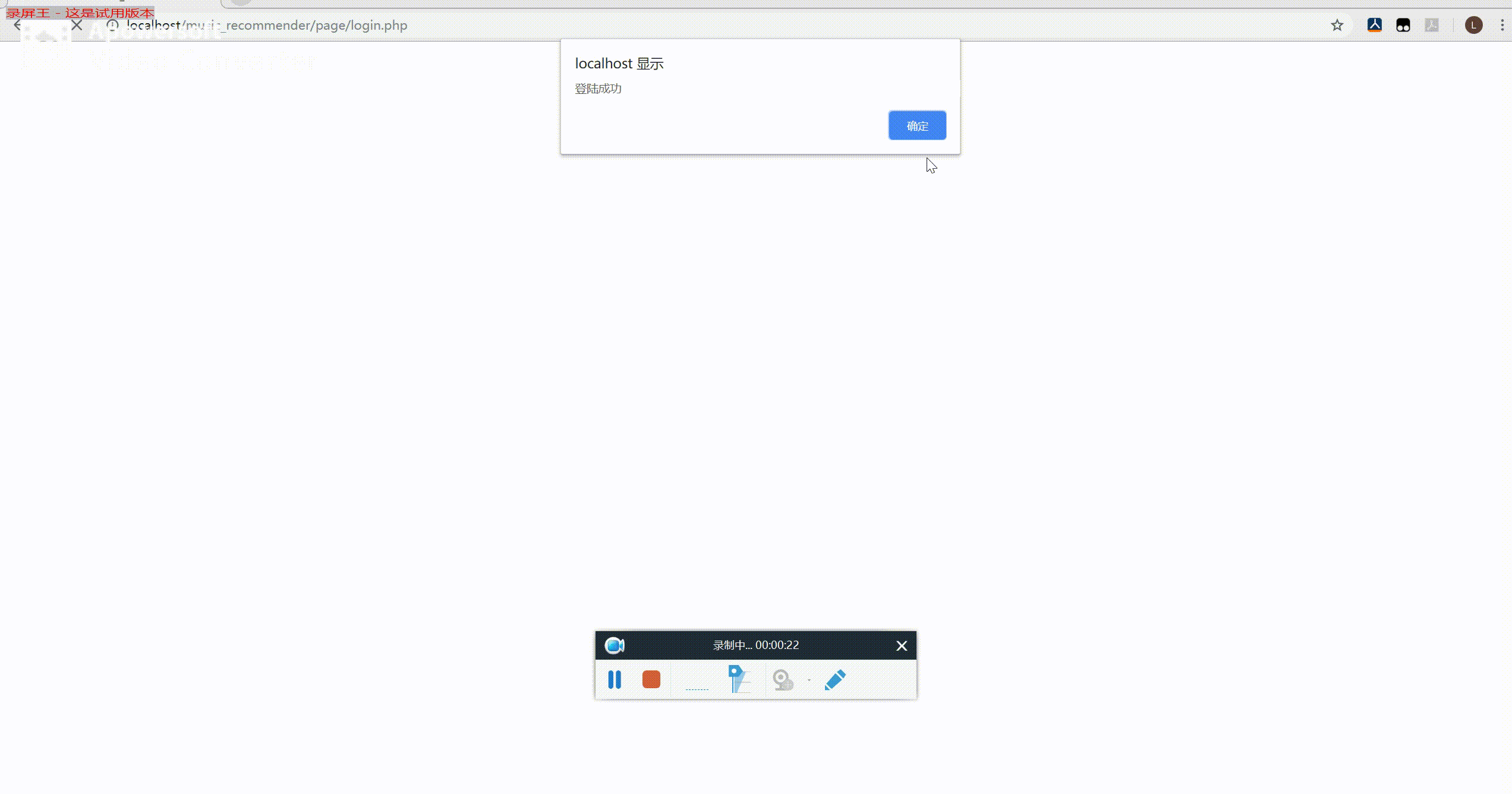Click the greyed-out PDF extension icon
Viewport: 1512px width, 794px height.
pyautogui.click(x=1432, y=25)
